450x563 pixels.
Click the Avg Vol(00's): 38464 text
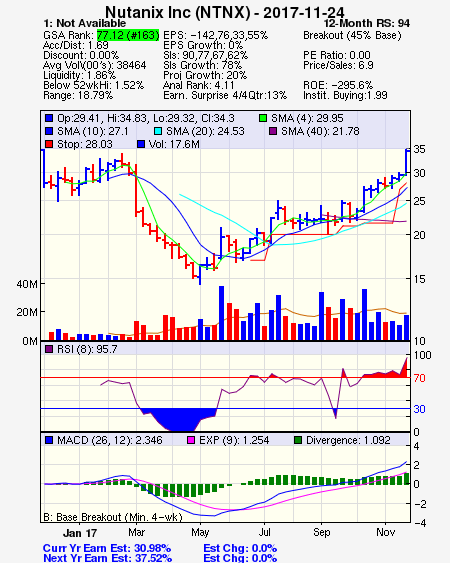[95, 65]
